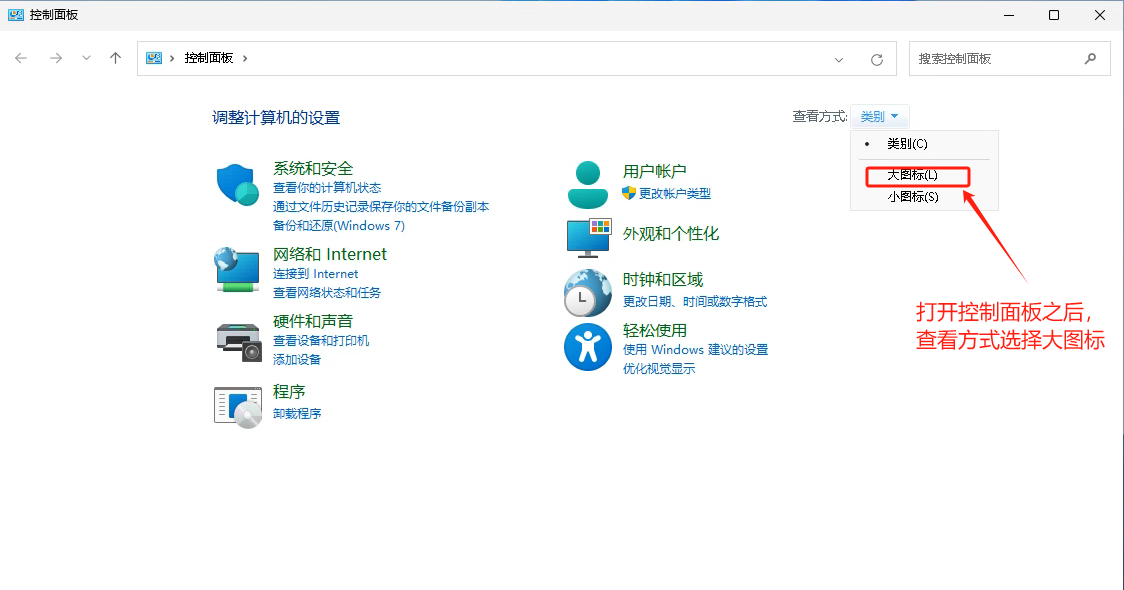Open the 用户帐户 person icon
This screenshot has width=1124, height=590.
[587, 184]
